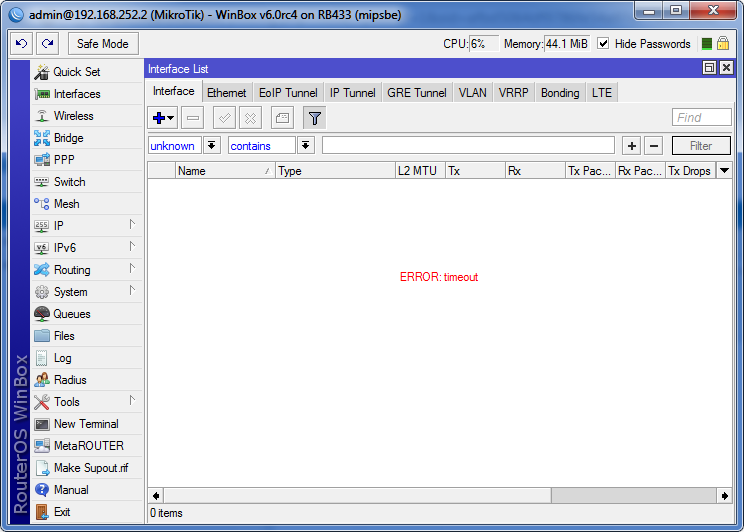Open Files in the sidebar

tap(87, 336)
